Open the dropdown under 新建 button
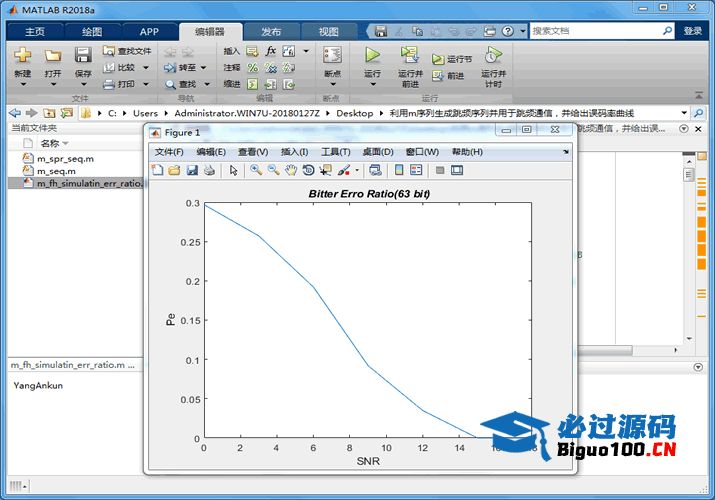715x500 pixels. (23, 84)
